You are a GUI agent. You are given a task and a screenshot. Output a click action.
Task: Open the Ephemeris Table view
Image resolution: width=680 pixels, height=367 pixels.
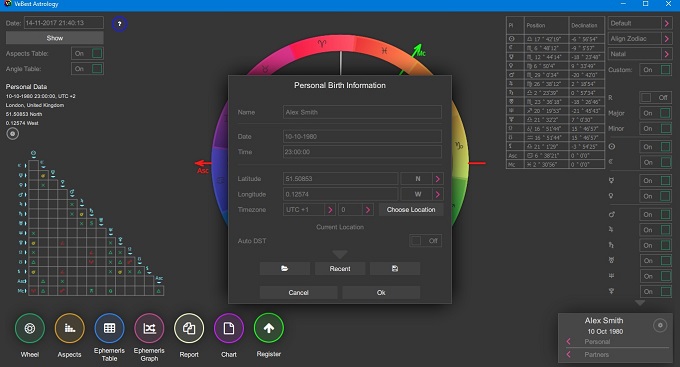[109, 328]
